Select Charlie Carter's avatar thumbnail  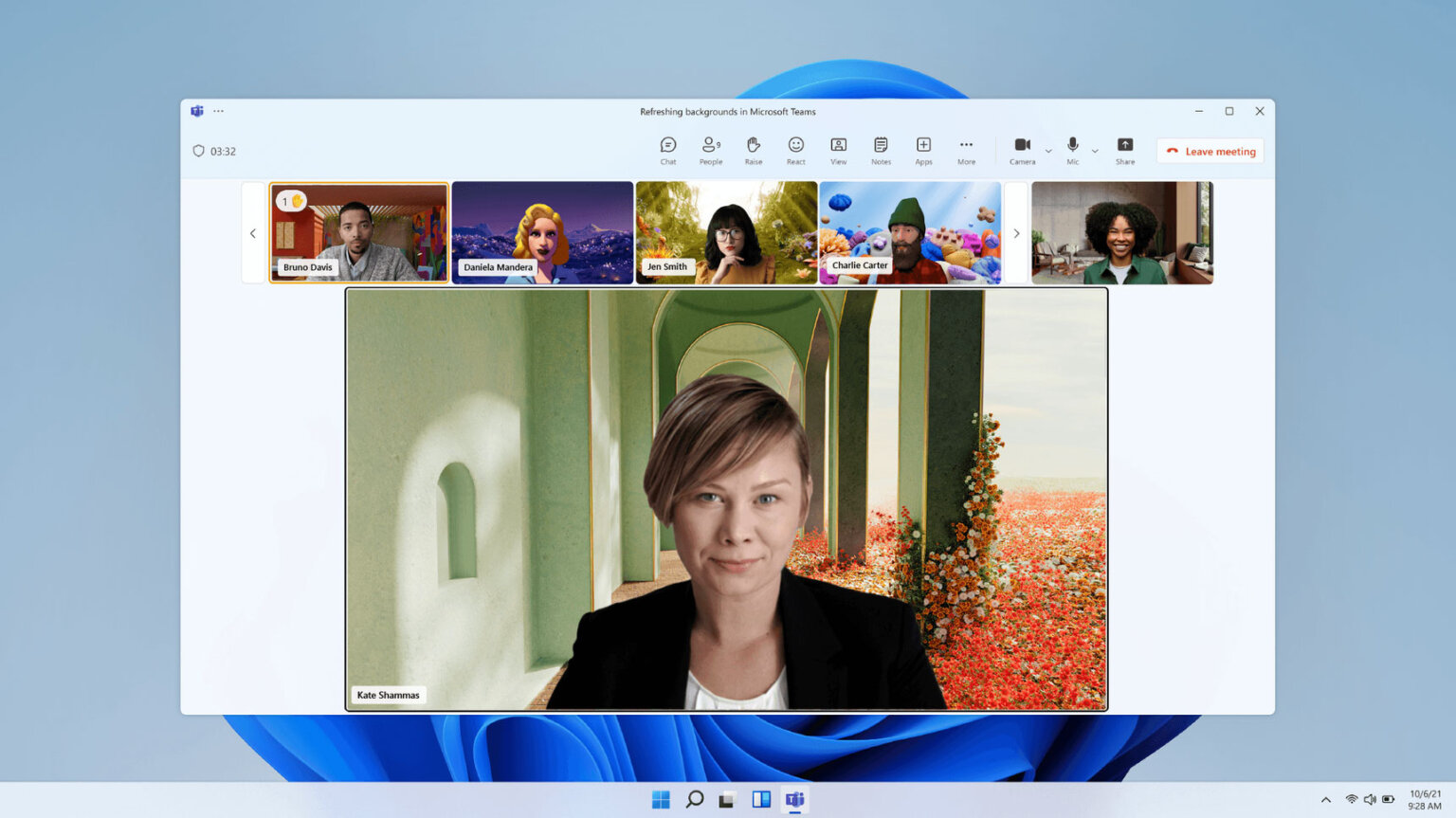coord(910,232)
